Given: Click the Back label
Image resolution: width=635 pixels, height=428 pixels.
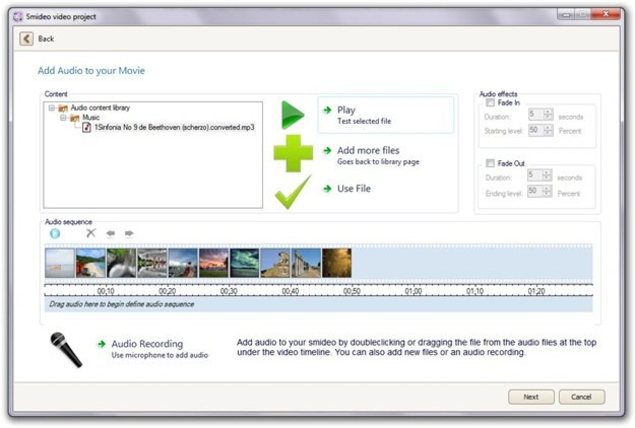Looking at the screenshot, I should pos(46,39).
